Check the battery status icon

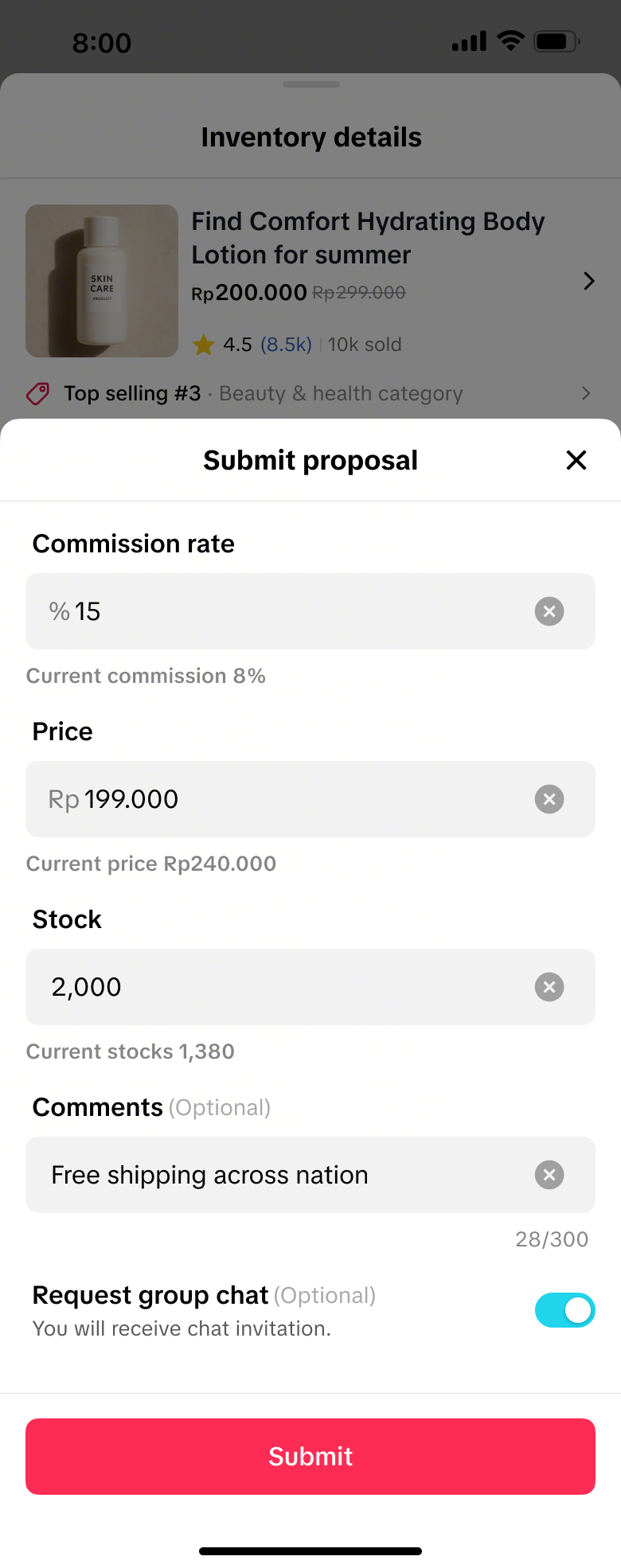tap(556, 41)
